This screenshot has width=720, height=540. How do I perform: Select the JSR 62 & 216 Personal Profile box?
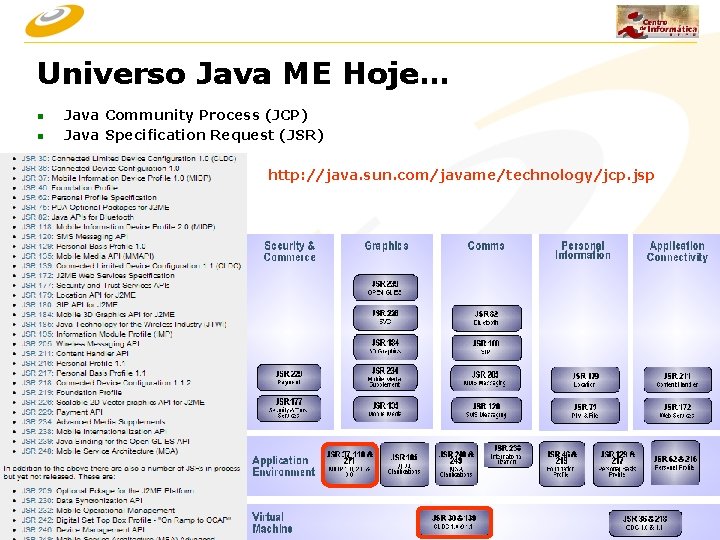pyautogui.click(x=675, y=462)
